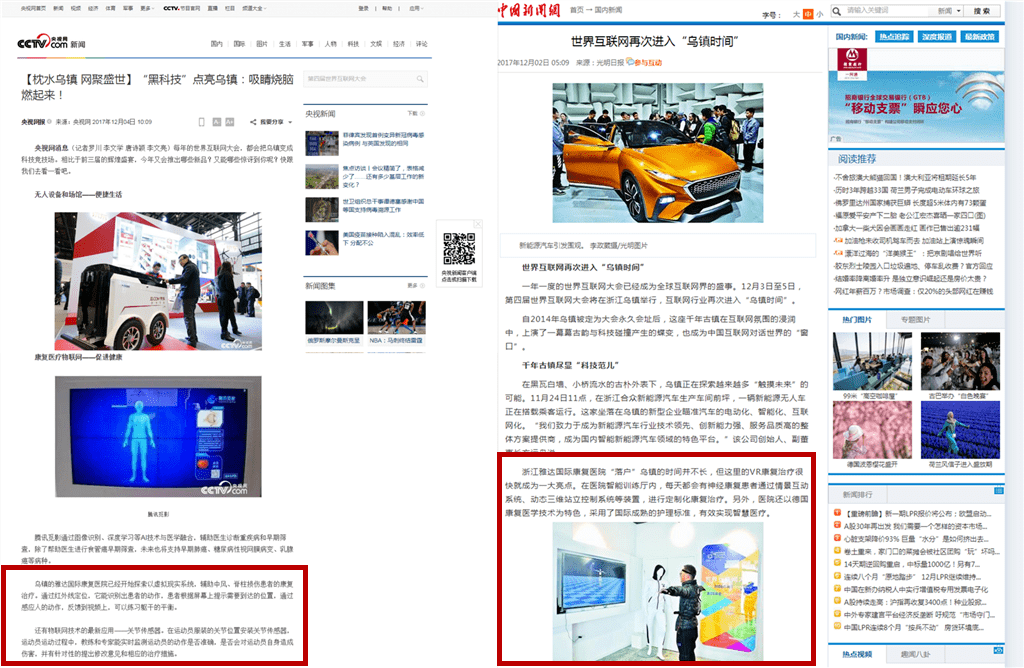Open the 科技 navigation menu item
The width and height of the screenshot is (1024, 668).
[353, 44]
